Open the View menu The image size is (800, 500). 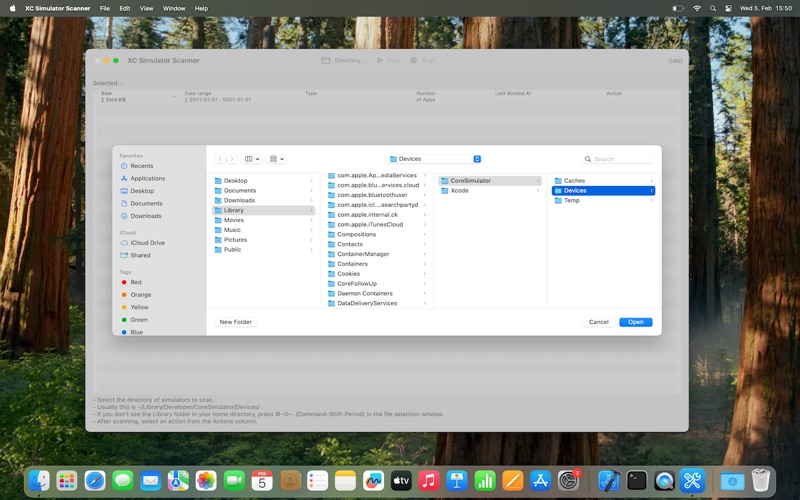146,8
